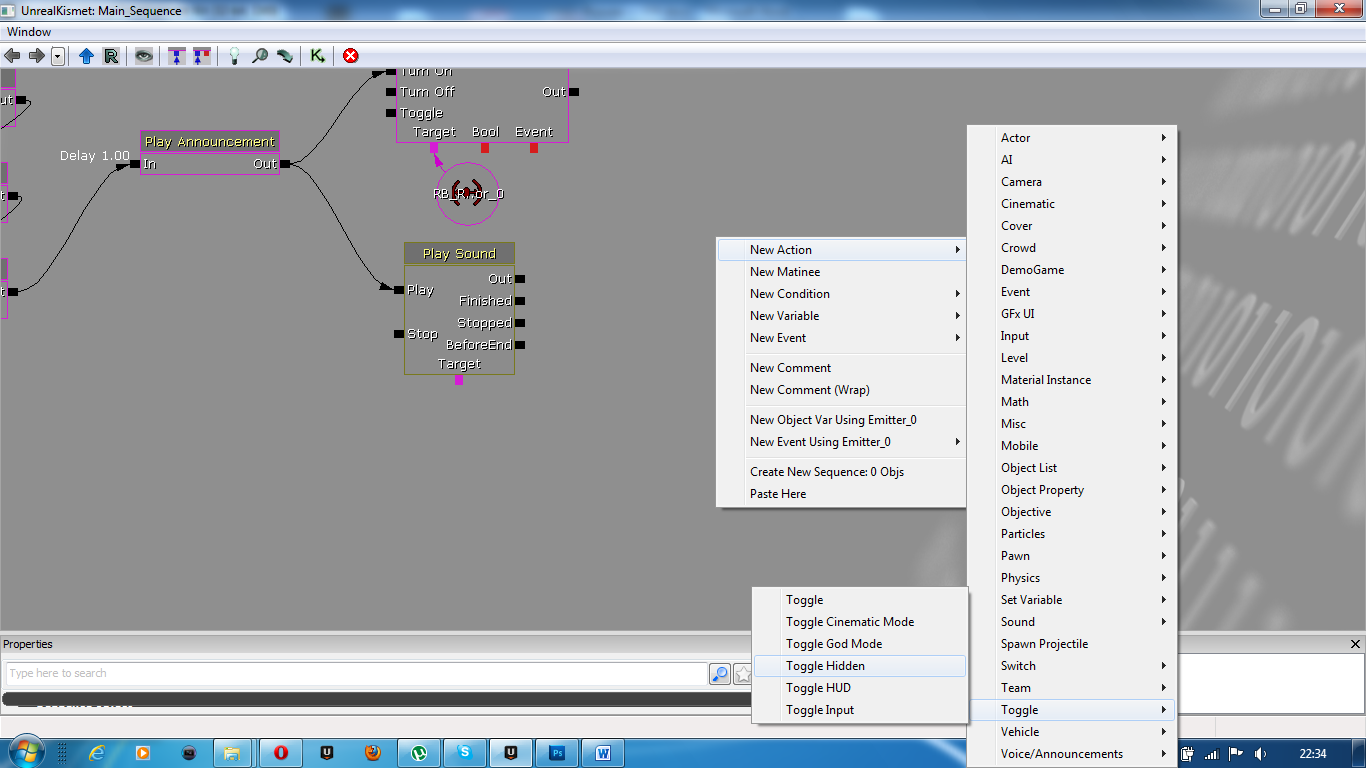Select the Play Announcement node title
Image resolution: width=1366 pixels, height=768 pixels.
pos(209,142)
